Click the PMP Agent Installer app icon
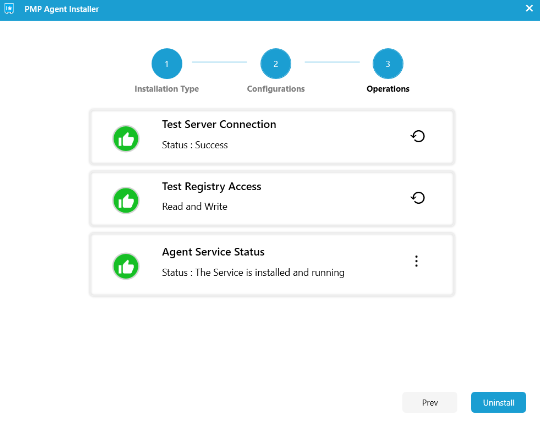Screen dimensions: 540x426 tap(9, 9)
